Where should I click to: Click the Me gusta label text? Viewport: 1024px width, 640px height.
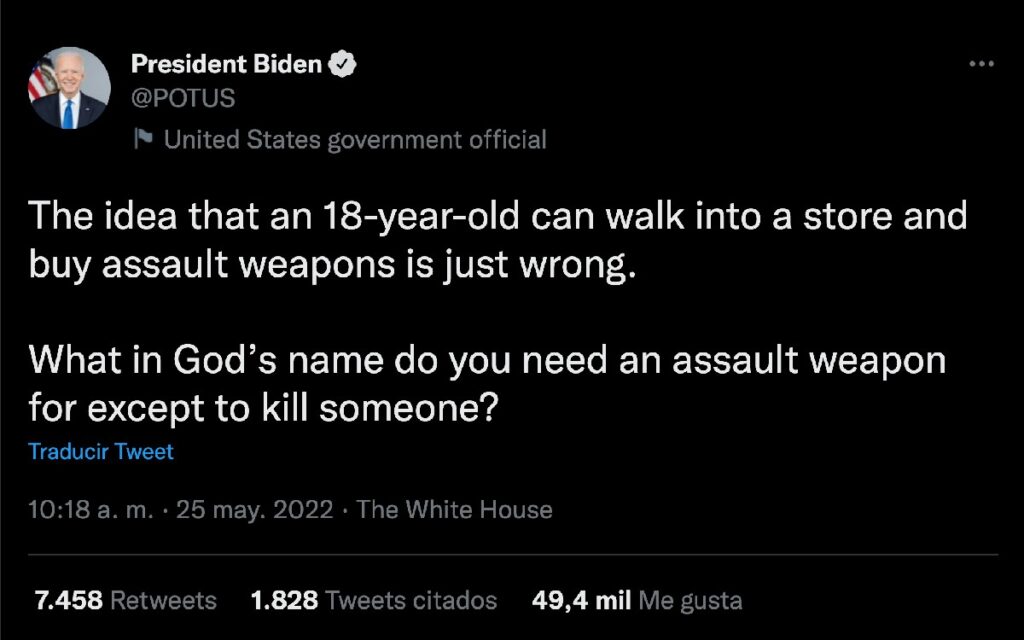[x=691, y=600]
